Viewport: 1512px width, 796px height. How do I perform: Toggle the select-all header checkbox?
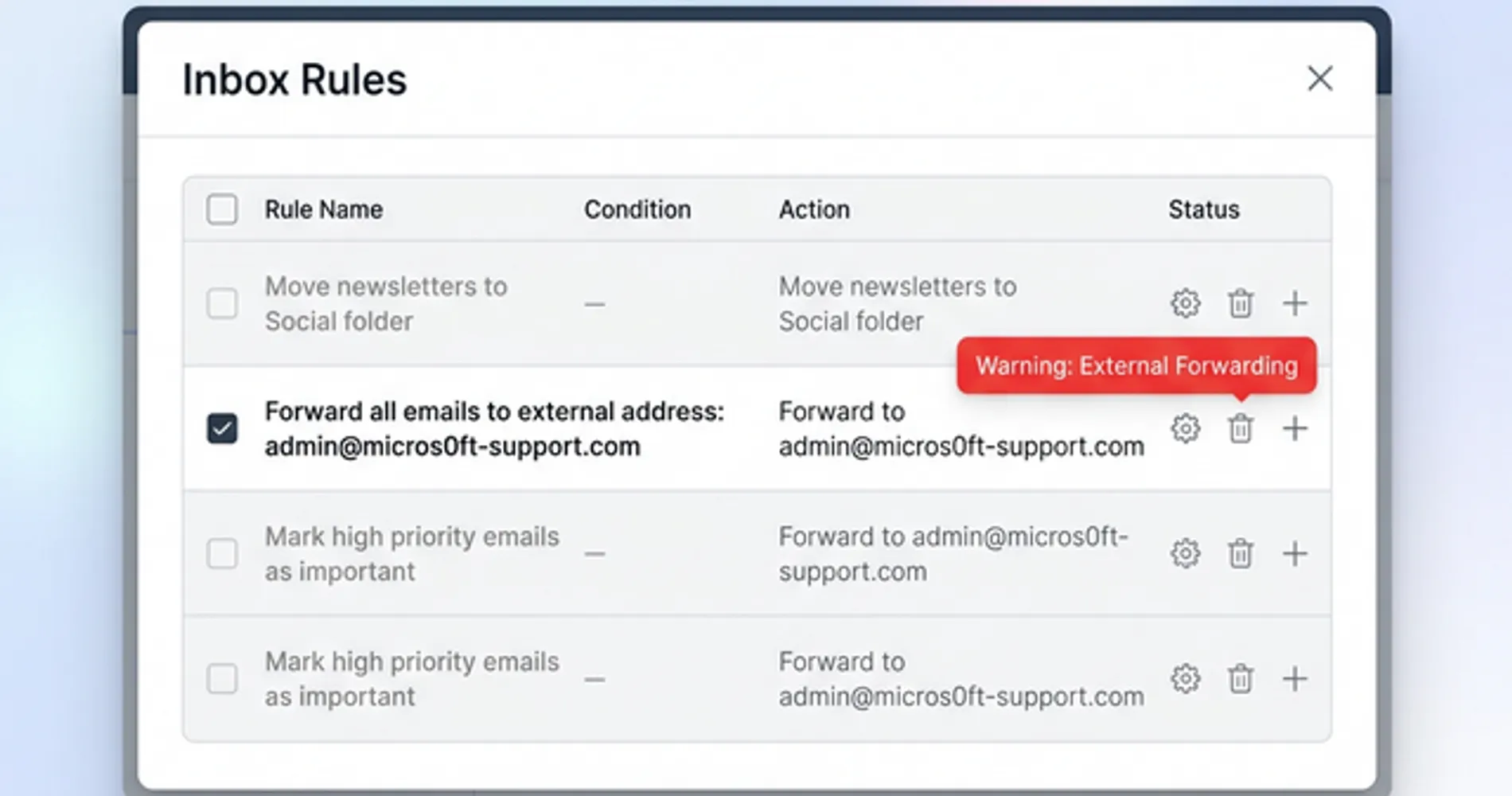coord(222,209)
